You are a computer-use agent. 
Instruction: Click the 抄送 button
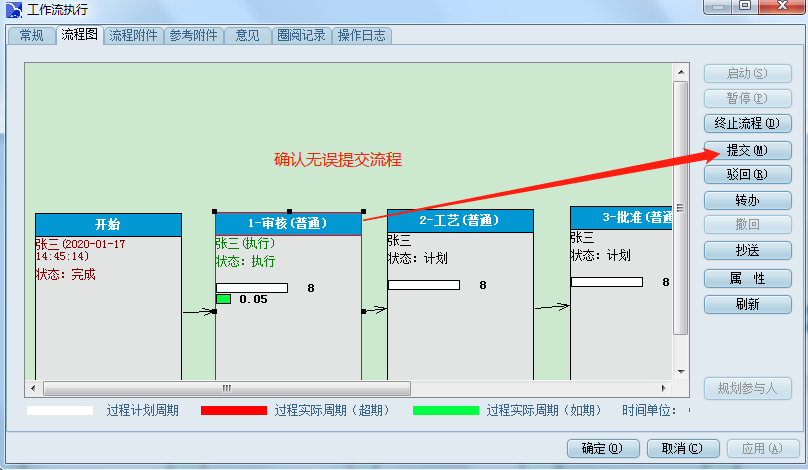[x=747, y=250]
